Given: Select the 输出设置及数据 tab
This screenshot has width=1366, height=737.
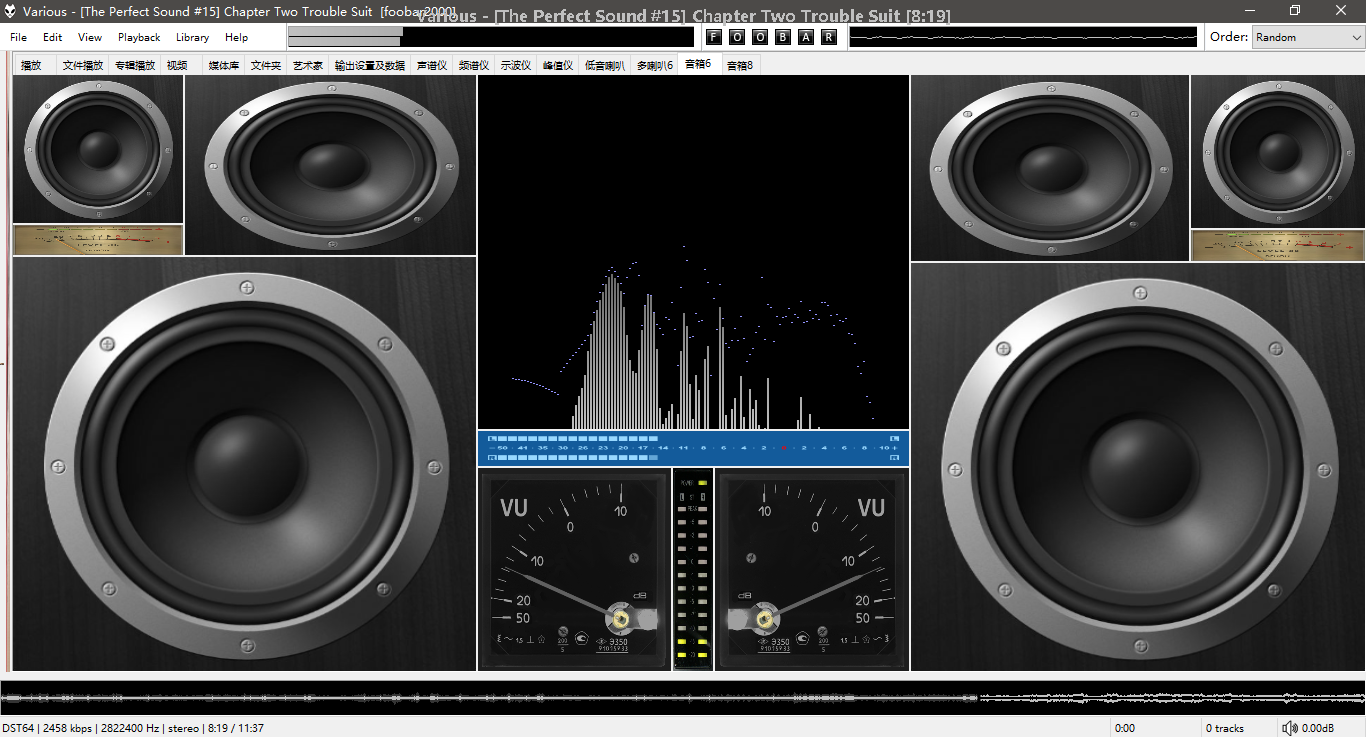Looking at the screenshot, I should point(369,65).
